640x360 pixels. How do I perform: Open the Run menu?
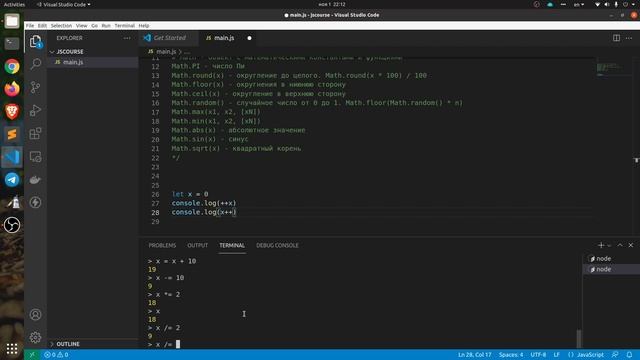tap(106, 25)
